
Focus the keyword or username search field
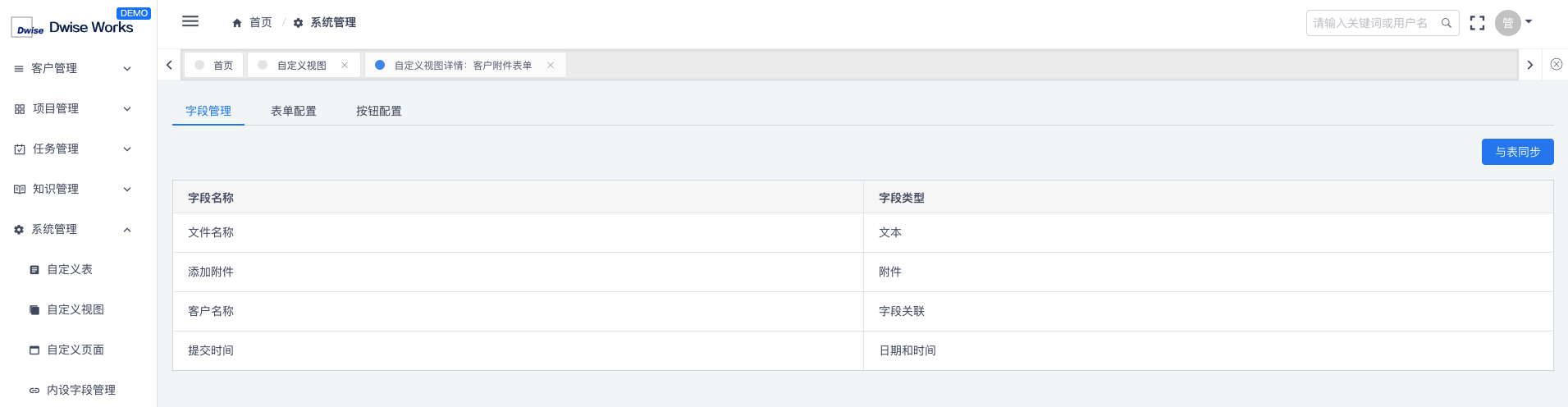[x=1376, y=23]
